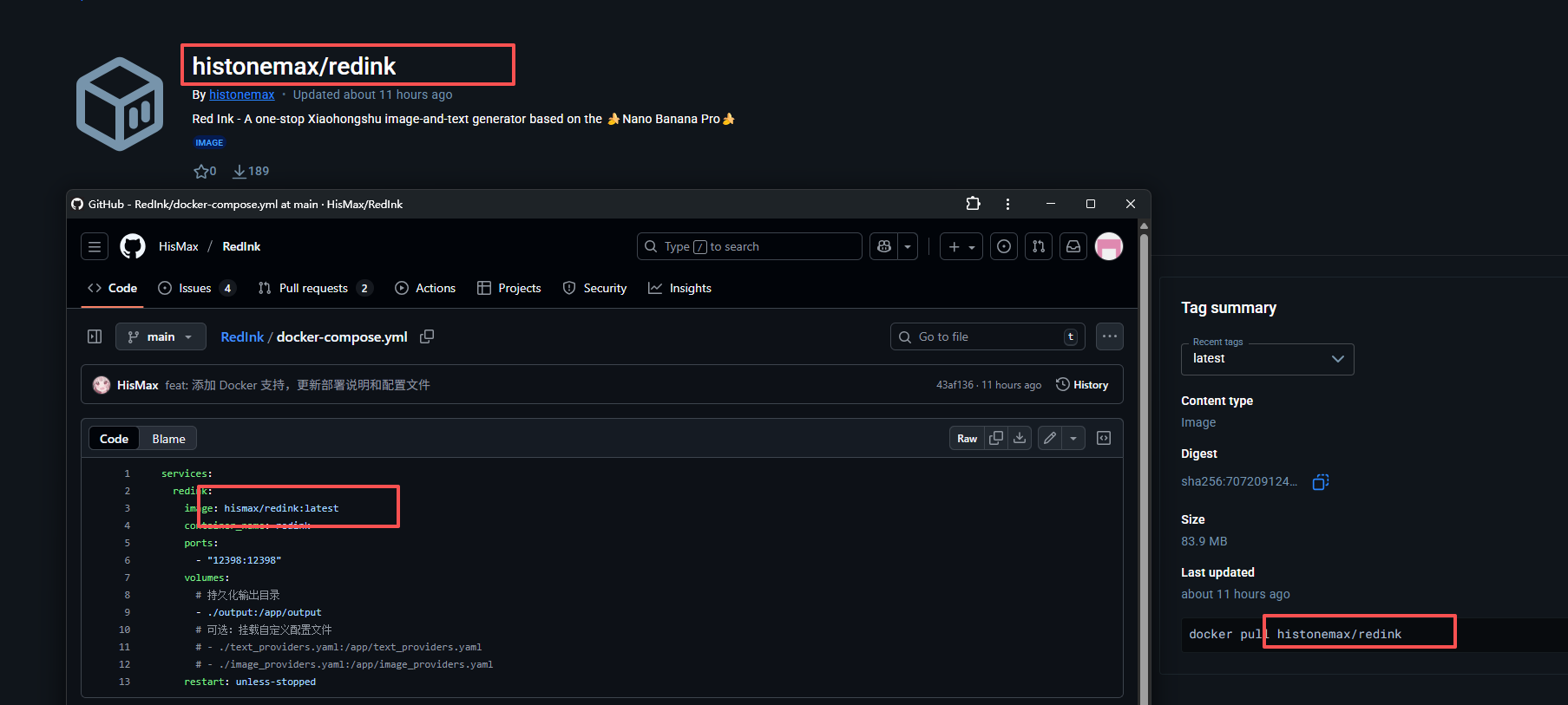This screenshot has height=705, width=1568.
Task: Click the docker pull command text
Action: [1295, 634]
